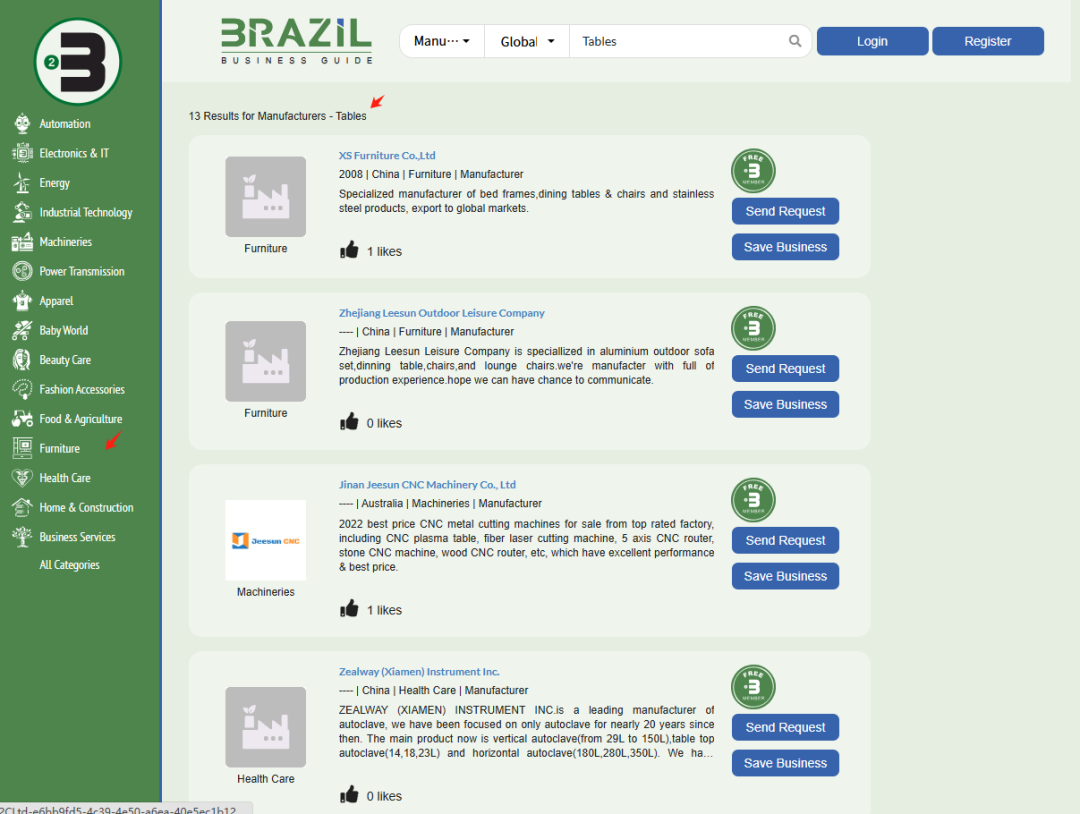1080x814 pixels.
Task: Open Jinan Jeesun CNC Machinery link
Action: [x=427, y=485]
